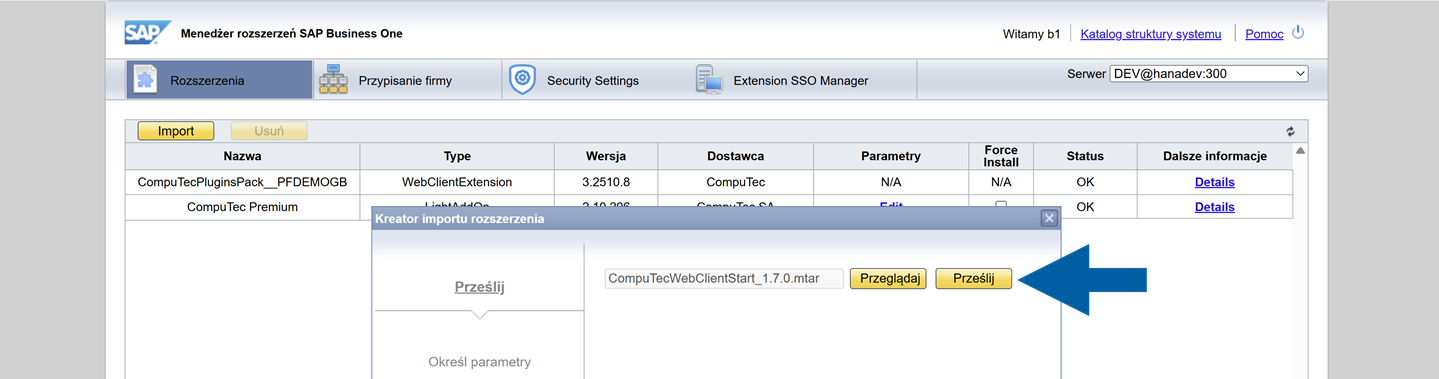This screenshot has width=1439, height=379.
Task: Select the Prześlij wizard step
Action: point(480,287)
